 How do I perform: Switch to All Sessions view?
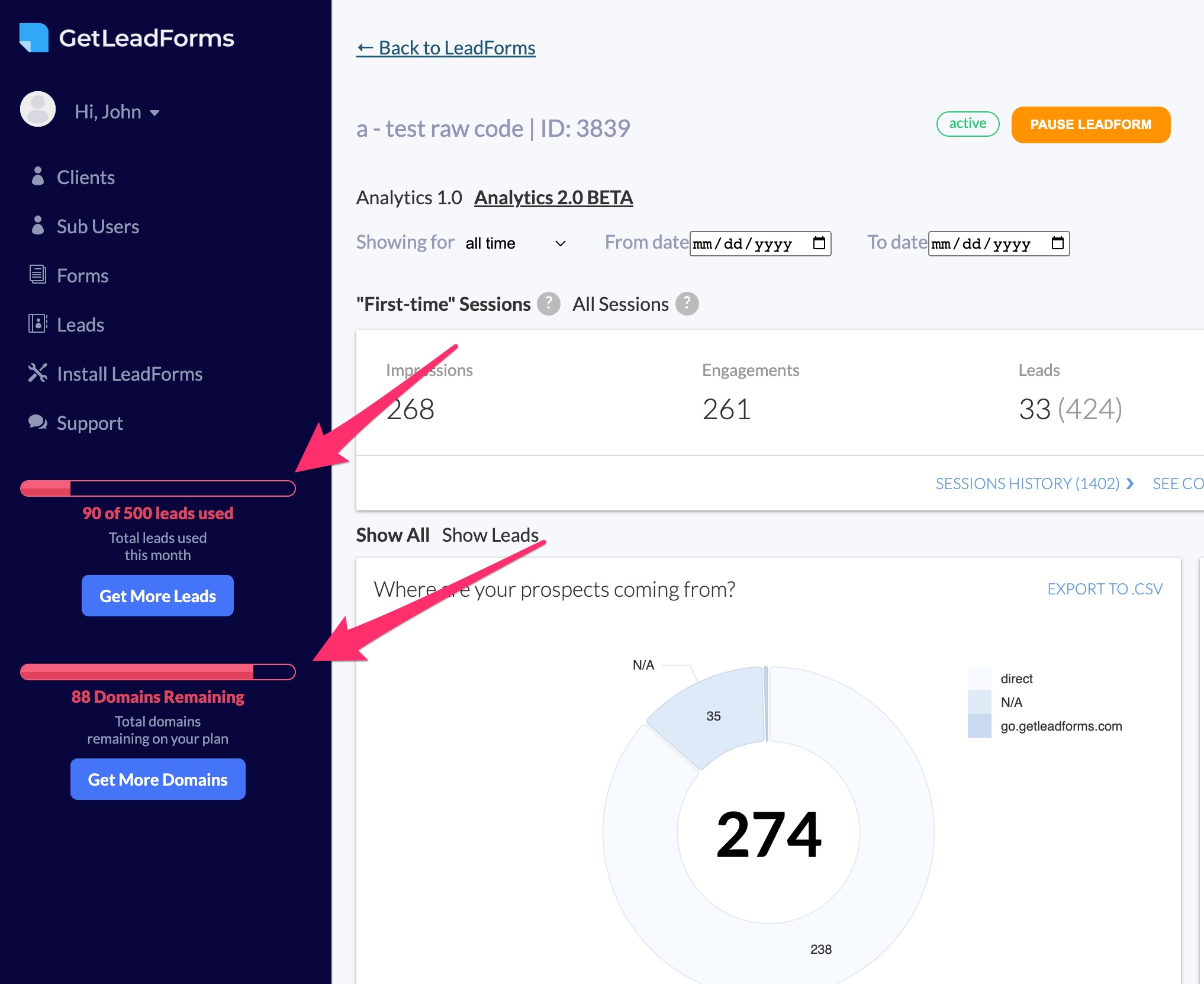click(620, 304)
